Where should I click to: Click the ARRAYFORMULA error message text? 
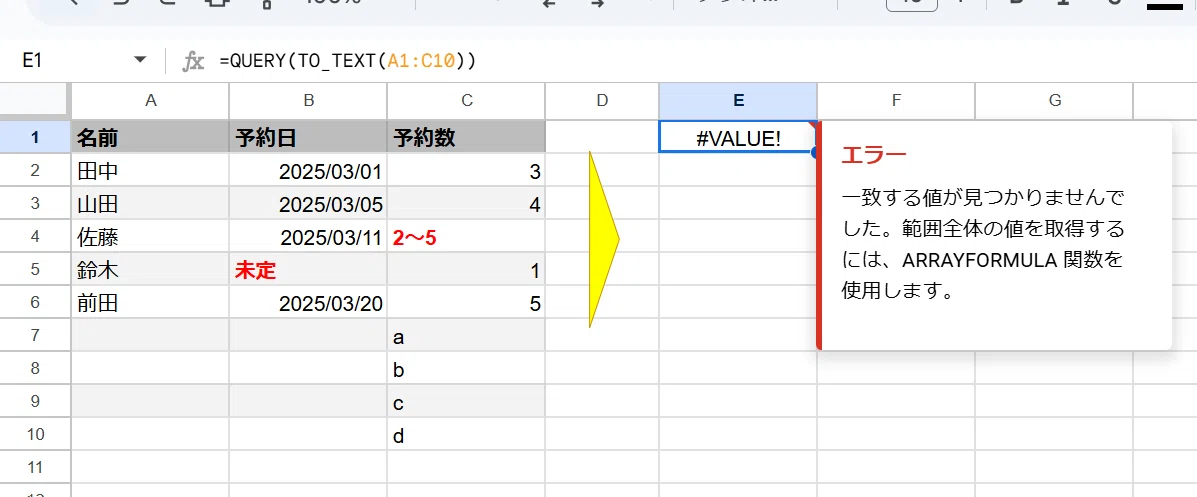(983, 245)
